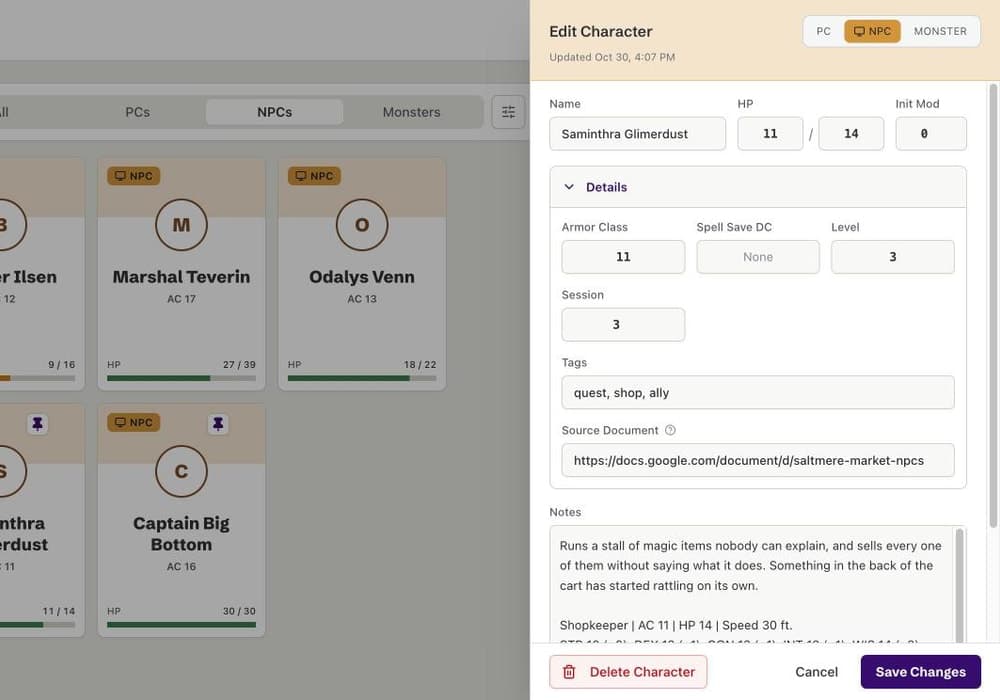The height and width of the screenshot is (700, 1000).
Task: Click Captain Big Bottom's HP progress bar
Action: coord(182,625)
